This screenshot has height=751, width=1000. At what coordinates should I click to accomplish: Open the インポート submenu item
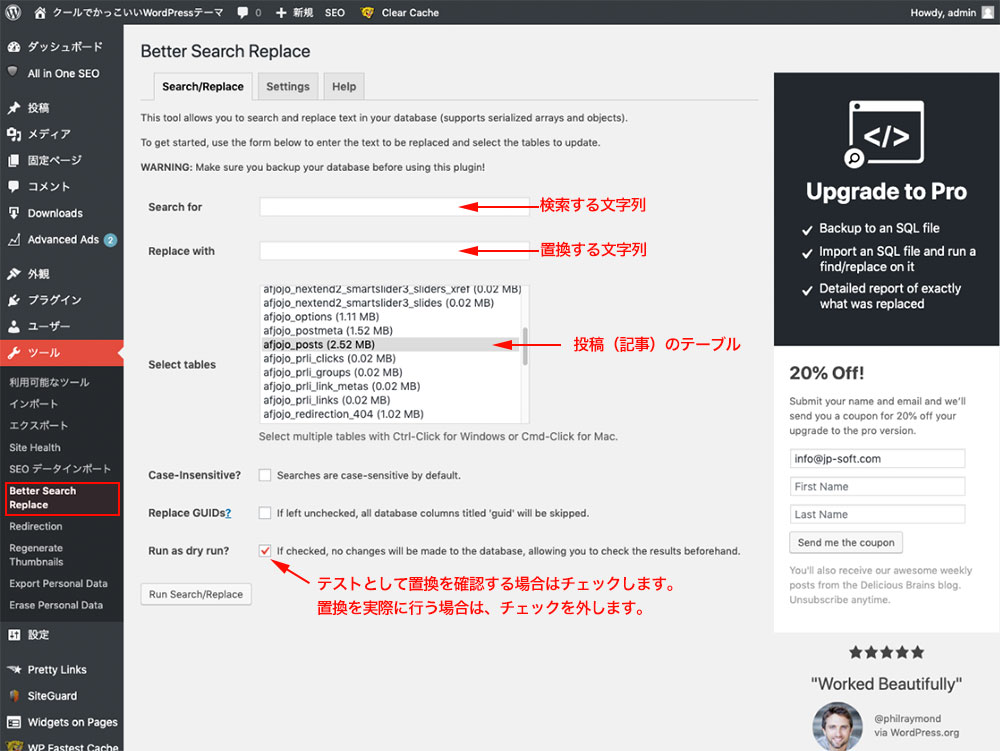coord(33,404)
